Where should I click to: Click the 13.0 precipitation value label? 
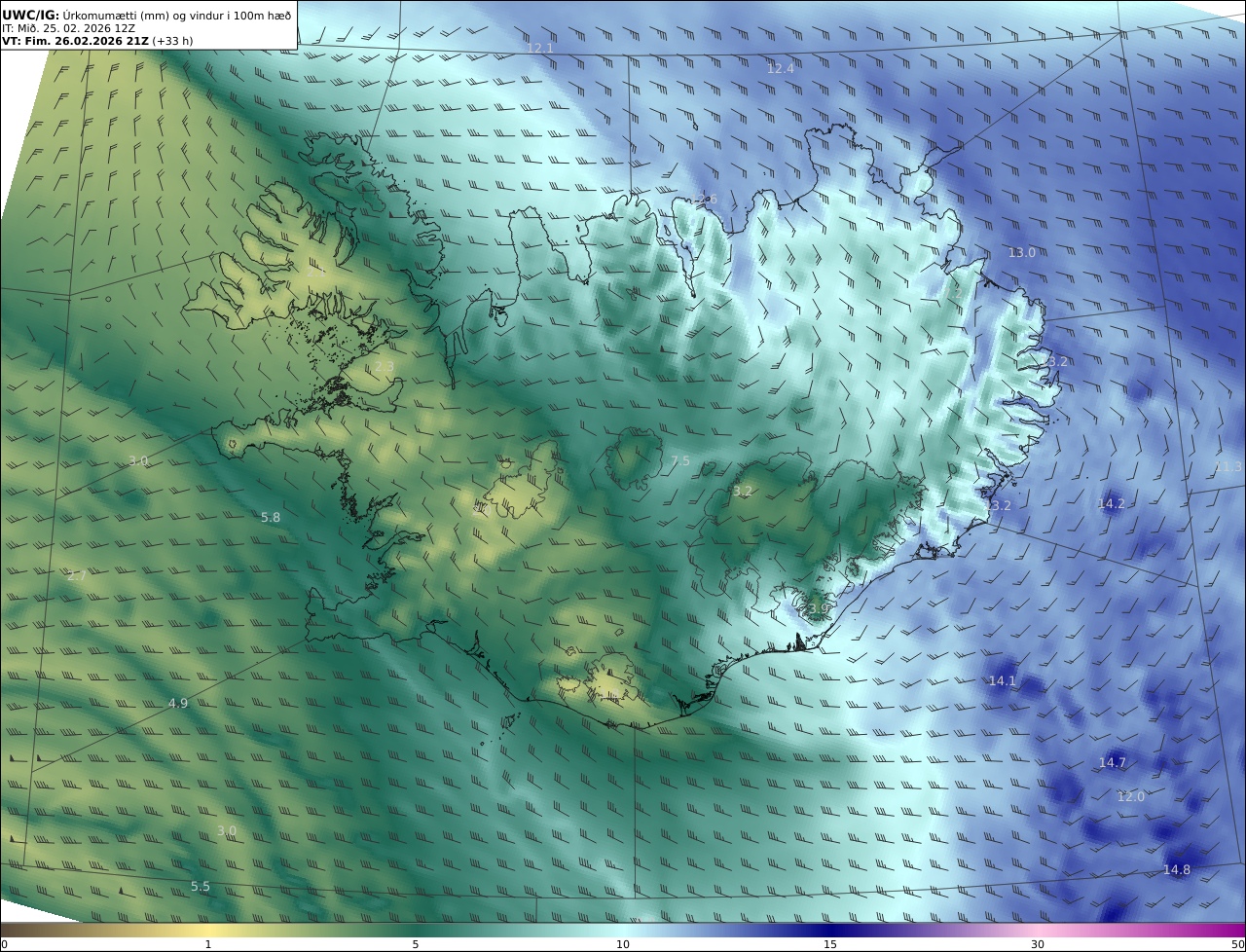pos(1021,252)
